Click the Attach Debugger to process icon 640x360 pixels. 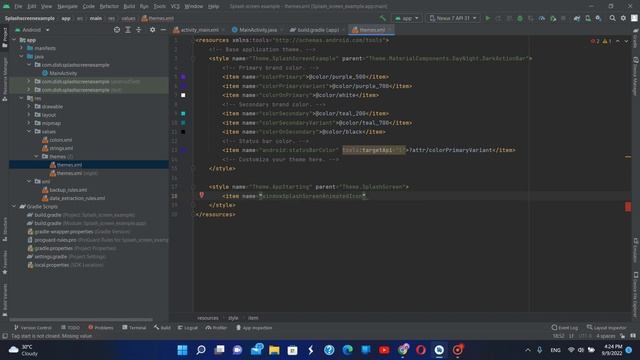553,18
